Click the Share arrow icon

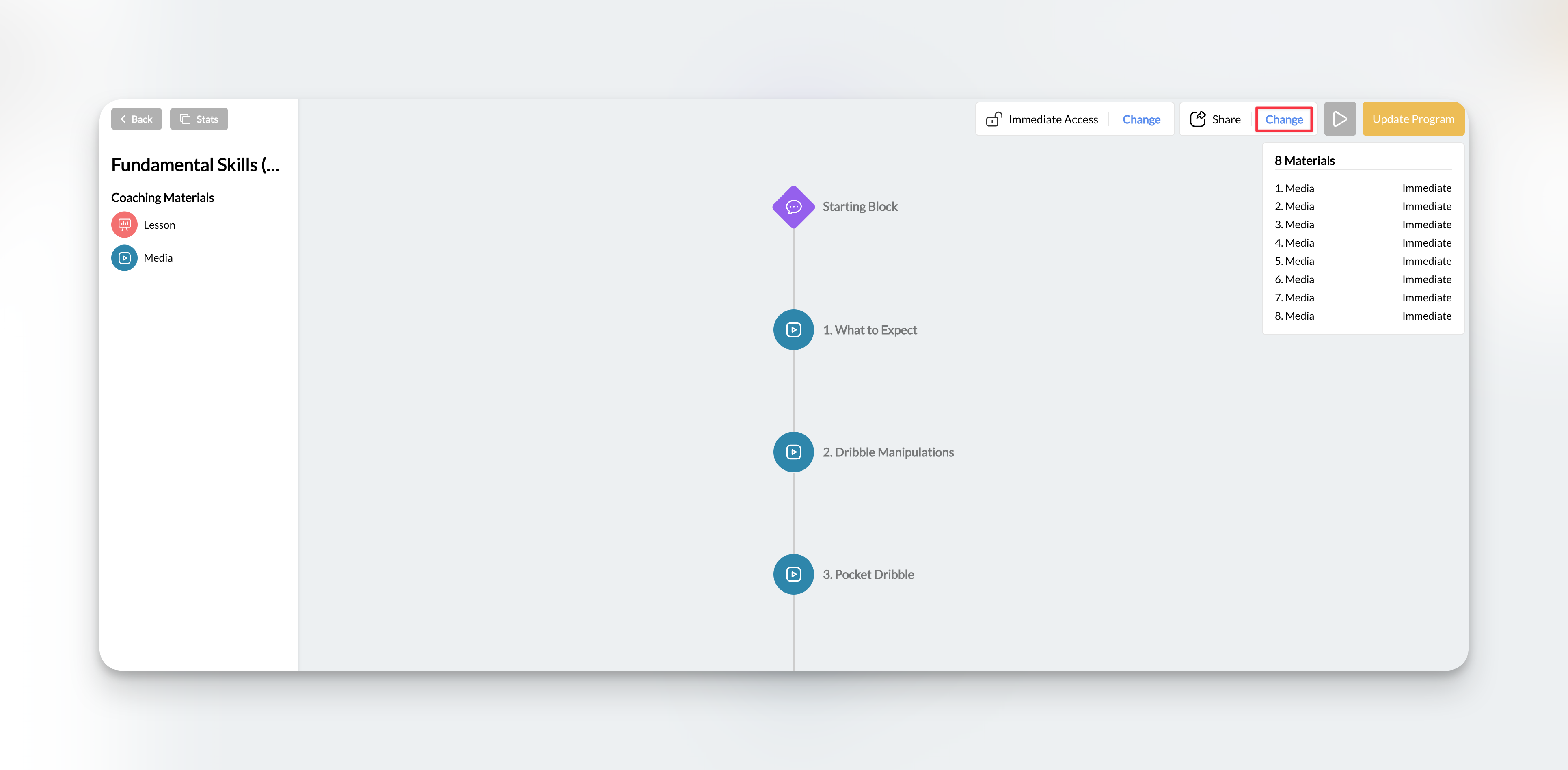[x=1197, y=119]
